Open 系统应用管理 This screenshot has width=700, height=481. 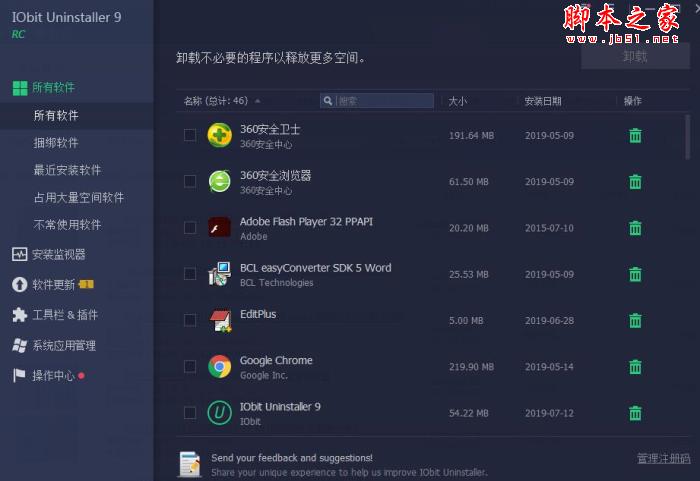(x=64, y=345)
